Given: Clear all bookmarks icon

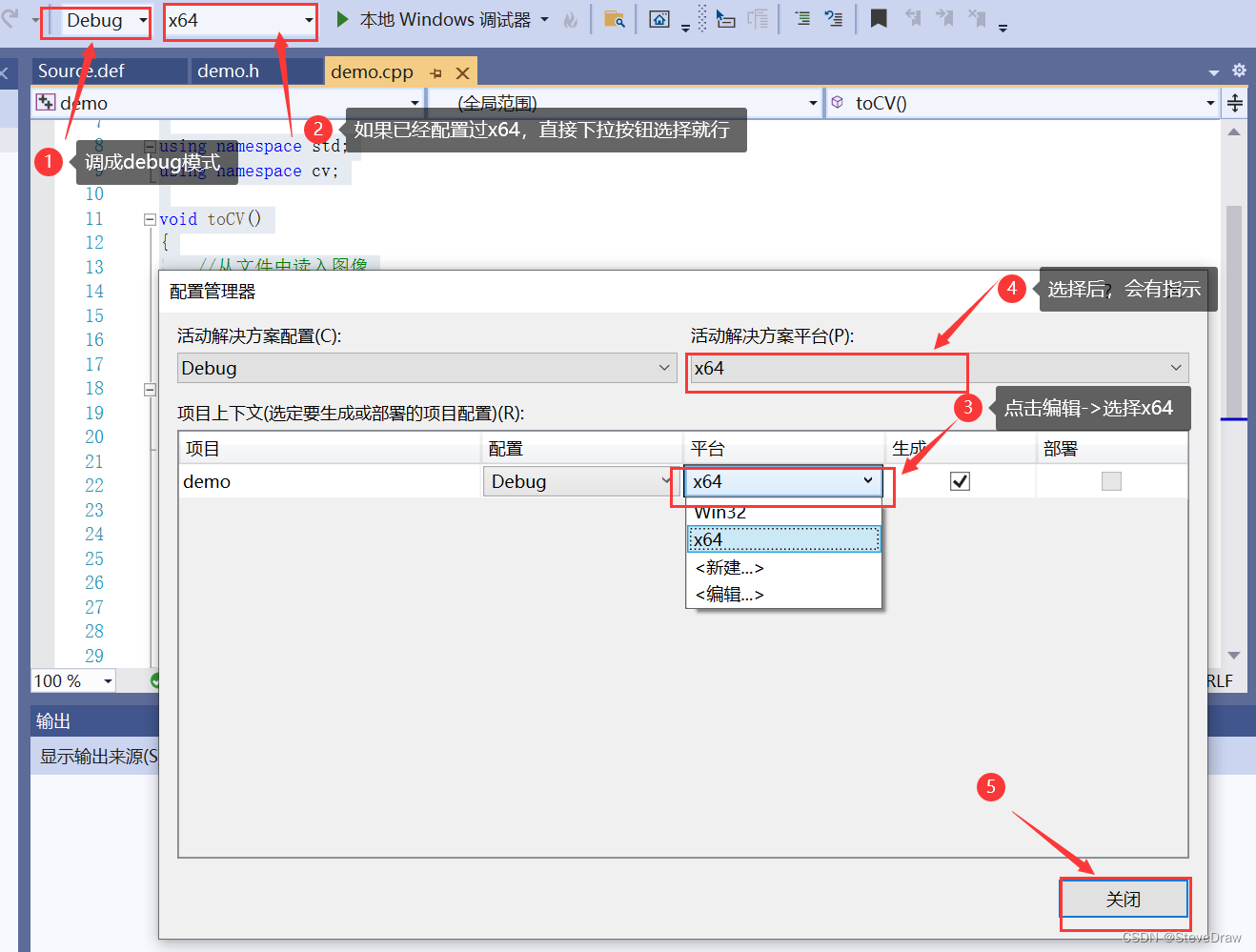Looking at the screenshot, I should [977, 19].
